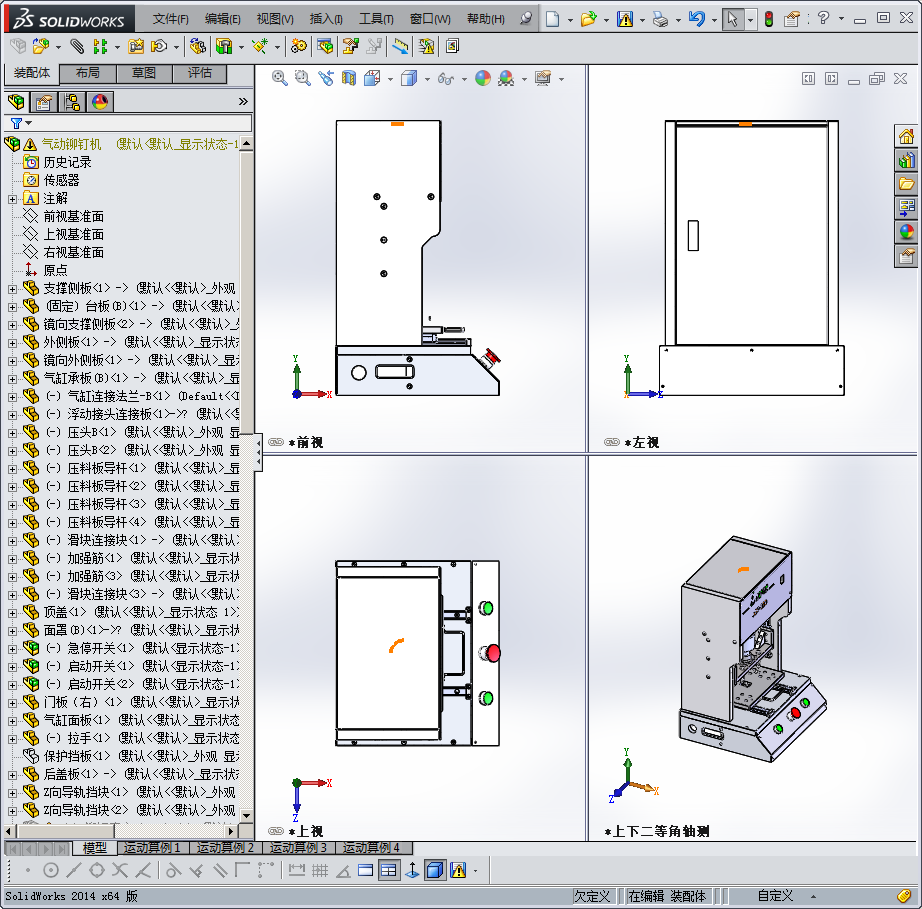Viewport: 922px width, 909px height.
Task: Click the Section View icon
Action: point(349,78)
